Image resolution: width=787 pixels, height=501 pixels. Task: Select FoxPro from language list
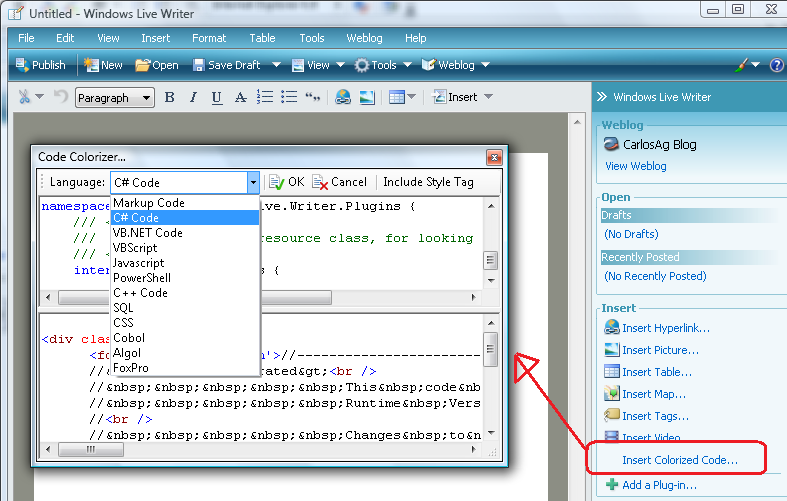[185, 368]
